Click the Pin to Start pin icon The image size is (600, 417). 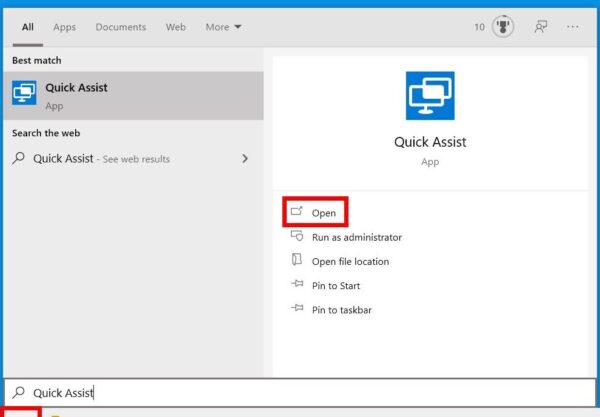point(297,284)
